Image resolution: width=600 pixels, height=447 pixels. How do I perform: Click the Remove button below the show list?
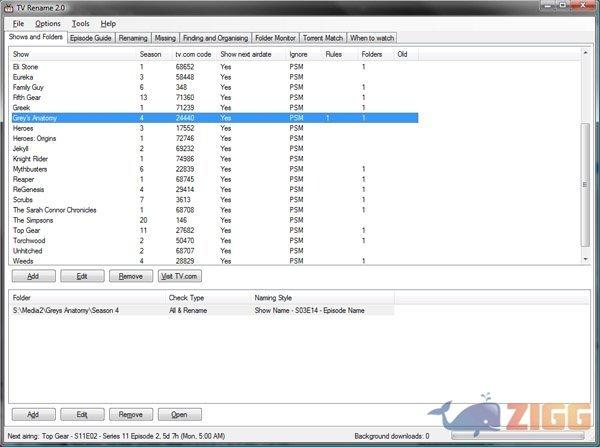point(130,275)
